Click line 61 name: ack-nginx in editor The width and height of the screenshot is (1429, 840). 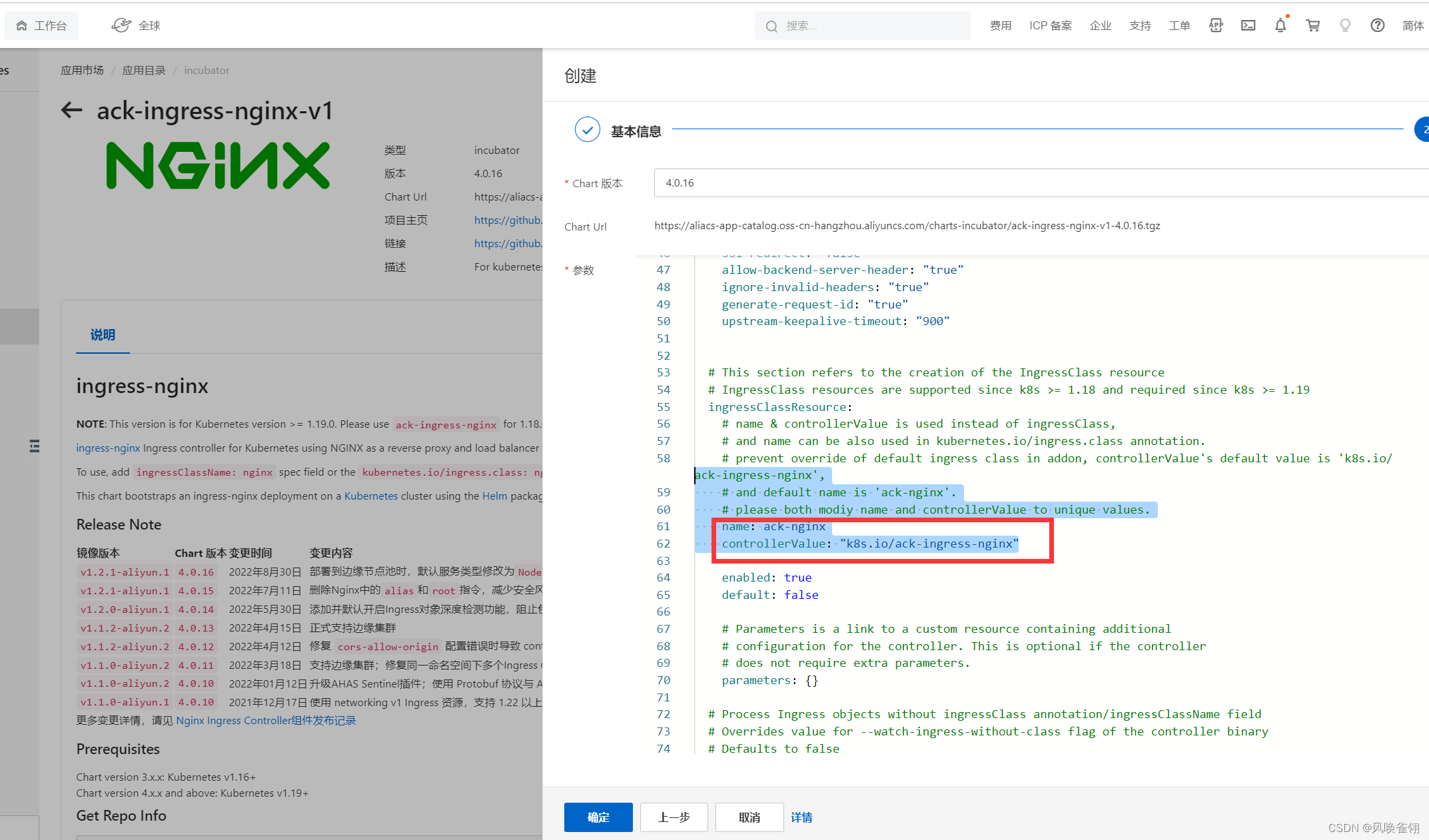click(773, 526)
